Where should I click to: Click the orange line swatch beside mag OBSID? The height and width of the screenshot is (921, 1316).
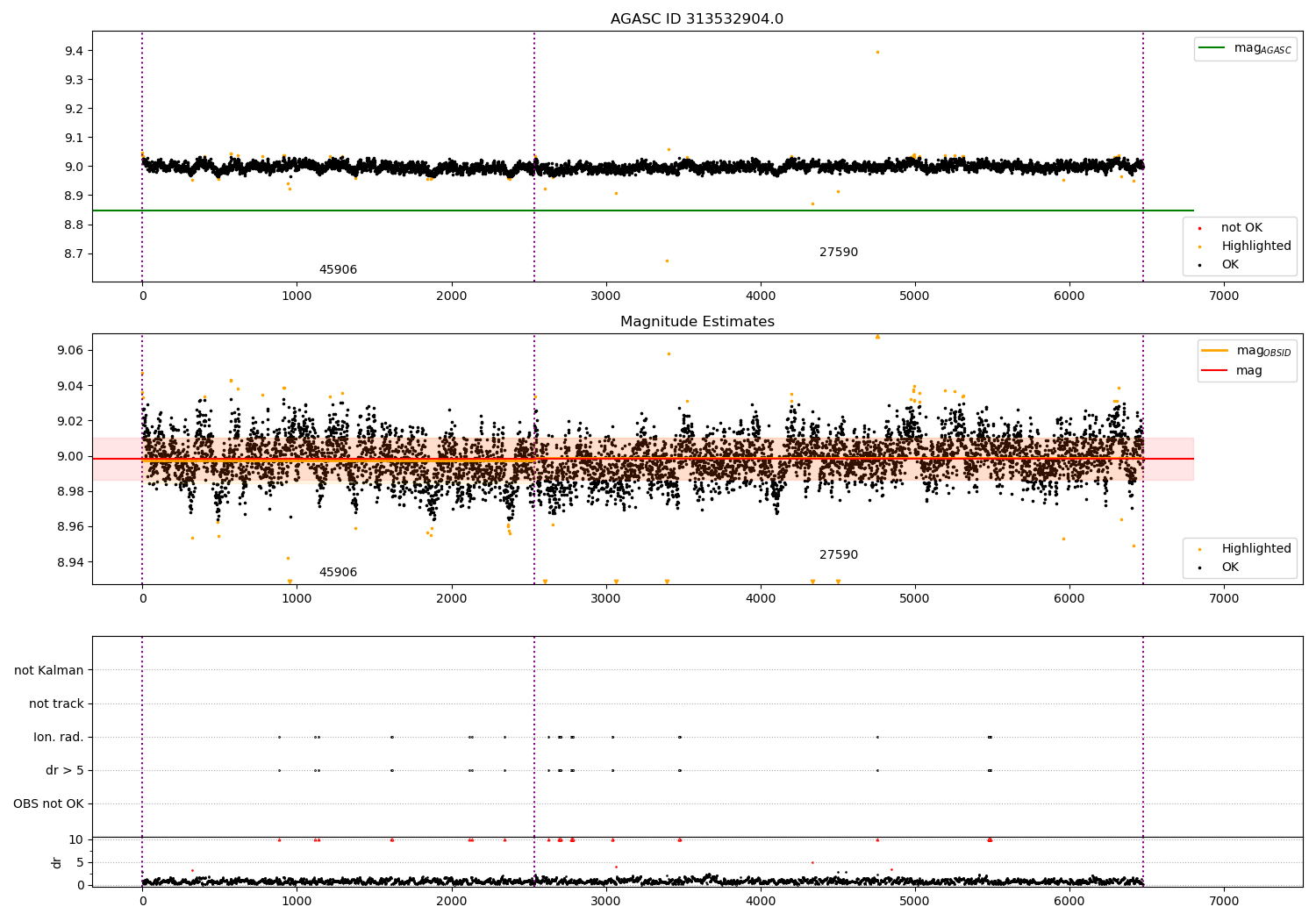(1215, 351)
